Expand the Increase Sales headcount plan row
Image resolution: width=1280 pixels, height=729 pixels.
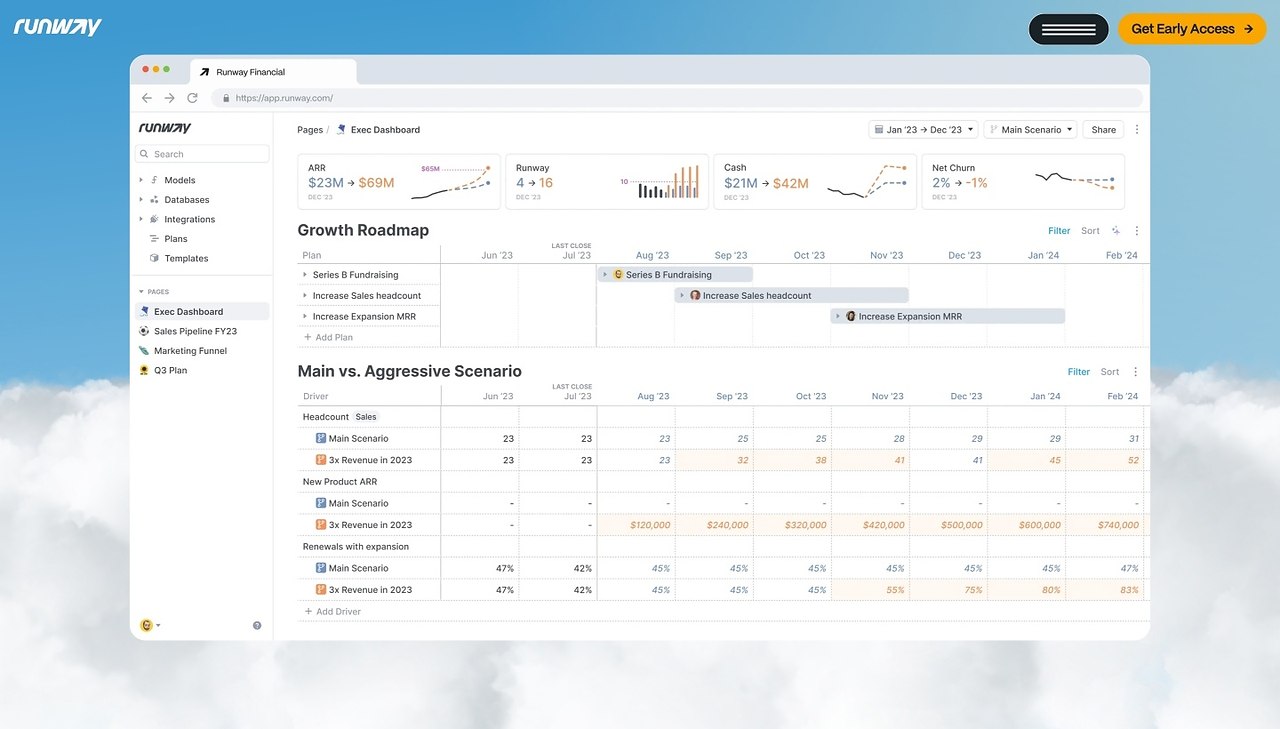[305, 296]
